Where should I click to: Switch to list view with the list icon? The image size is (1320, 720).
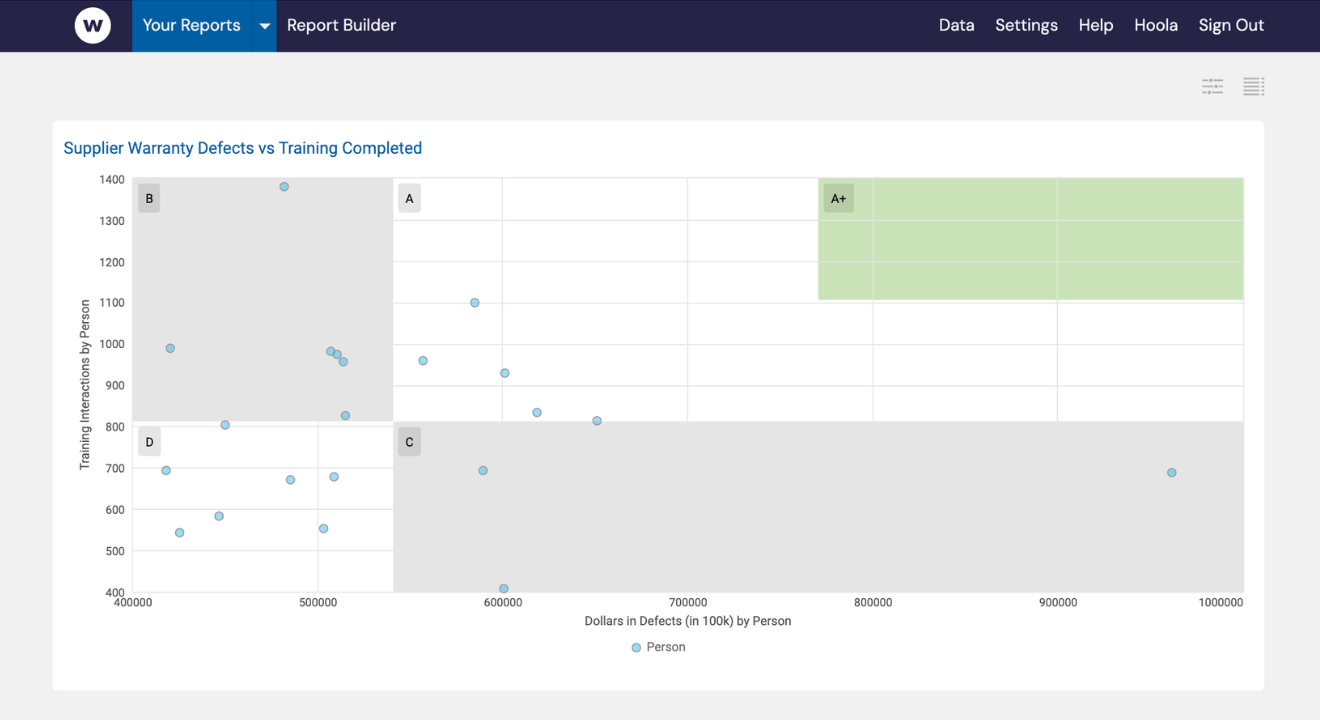click(x=1253, y=86)
